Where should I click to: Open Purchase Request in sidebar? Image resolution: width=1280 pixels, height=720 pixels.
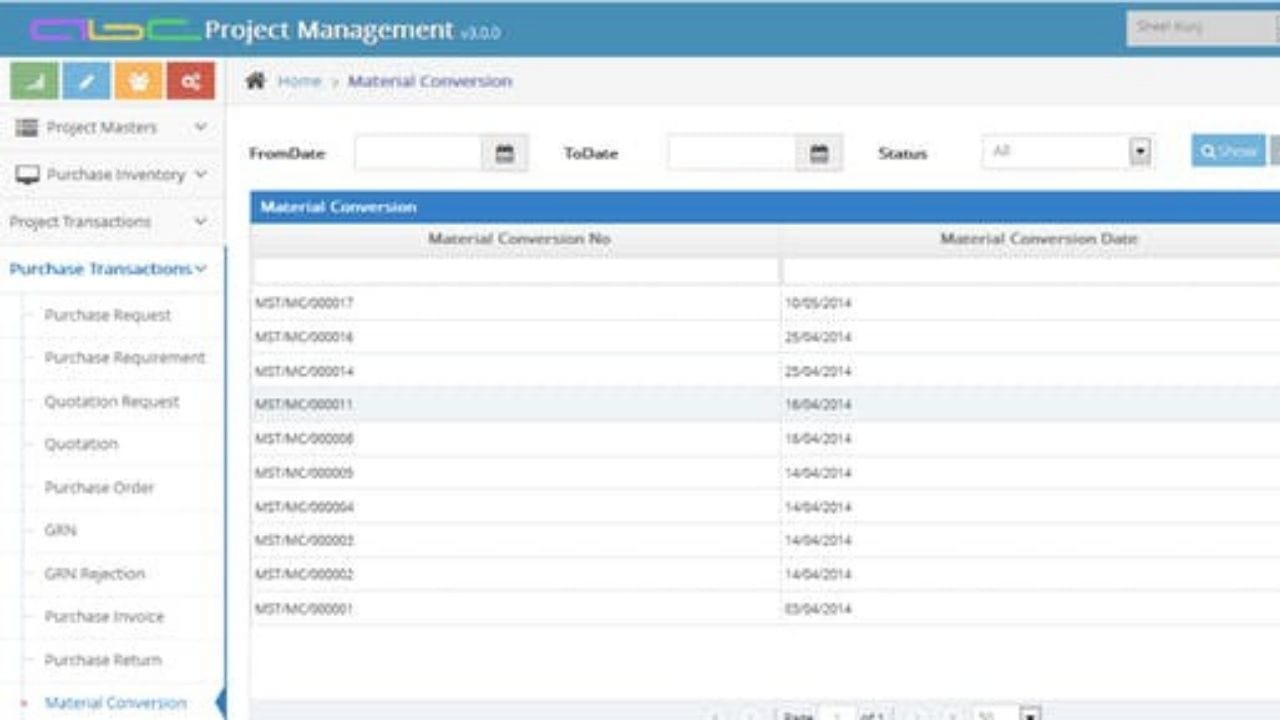click(x=107, y=315)
